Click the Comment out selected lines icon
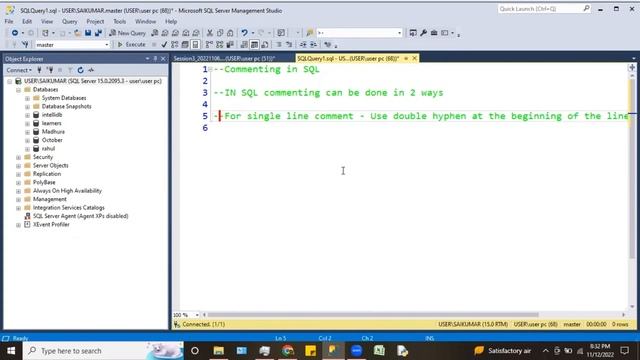The image size is (640, 360). 279,44
